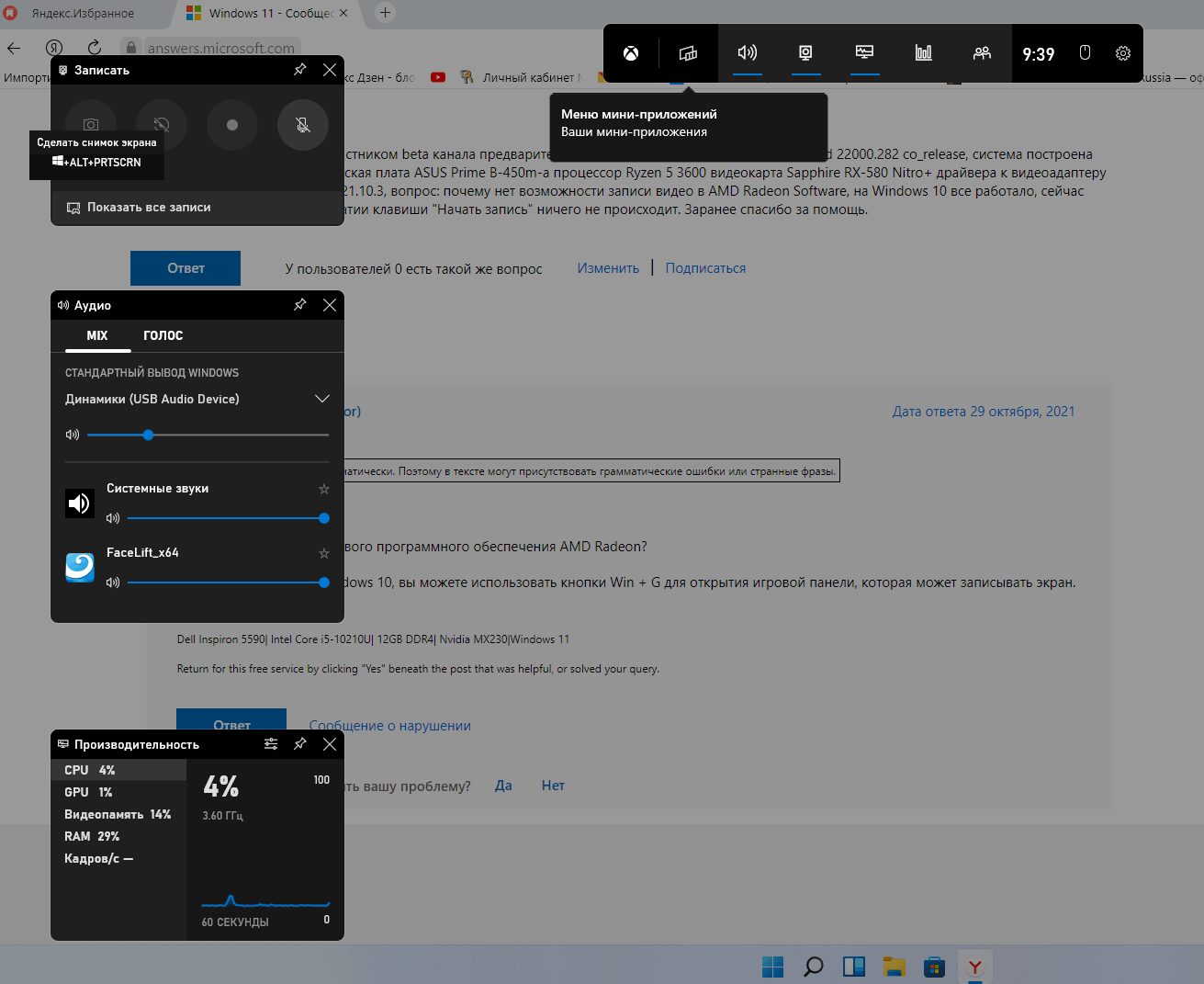
Task: Close the Записать widget
Action: click(x=330, y=70)
